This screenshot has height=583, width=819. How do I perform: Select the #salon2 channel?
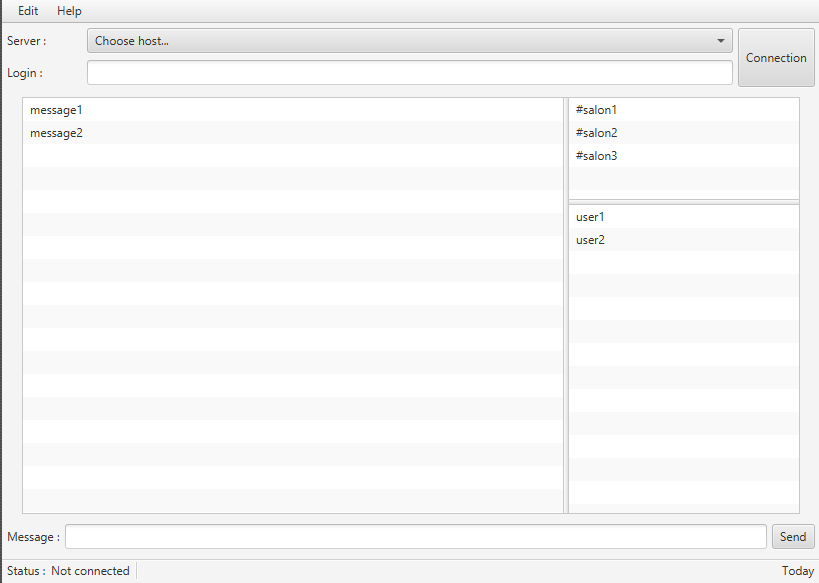[684, 133]
